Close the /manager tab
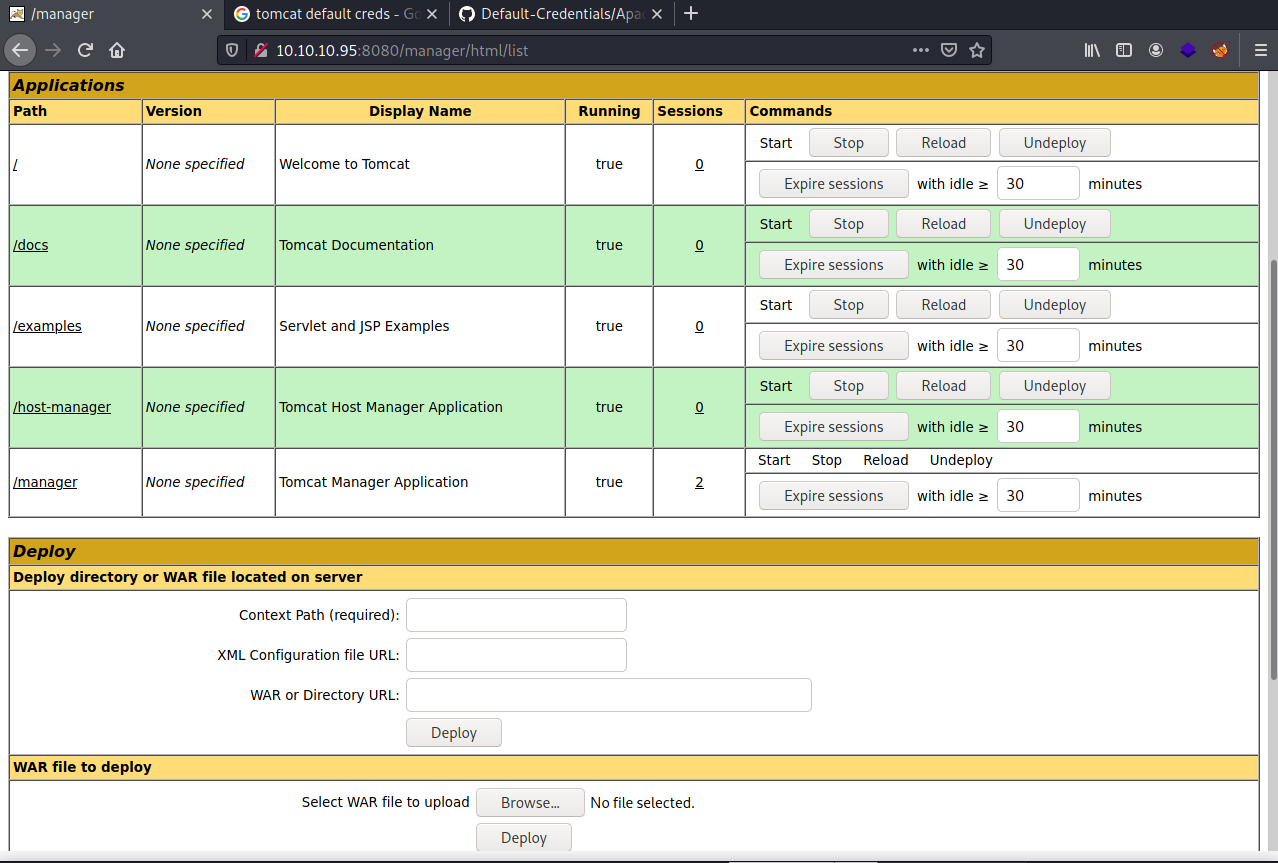Screen dimensions: 1278x863 tap(207, 14)
